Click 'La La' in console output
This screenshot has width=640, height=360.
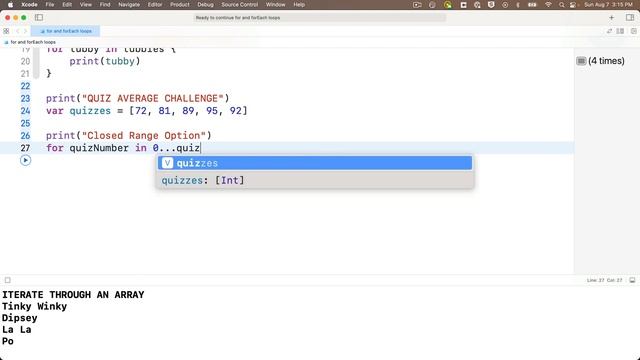coord(16,329)
